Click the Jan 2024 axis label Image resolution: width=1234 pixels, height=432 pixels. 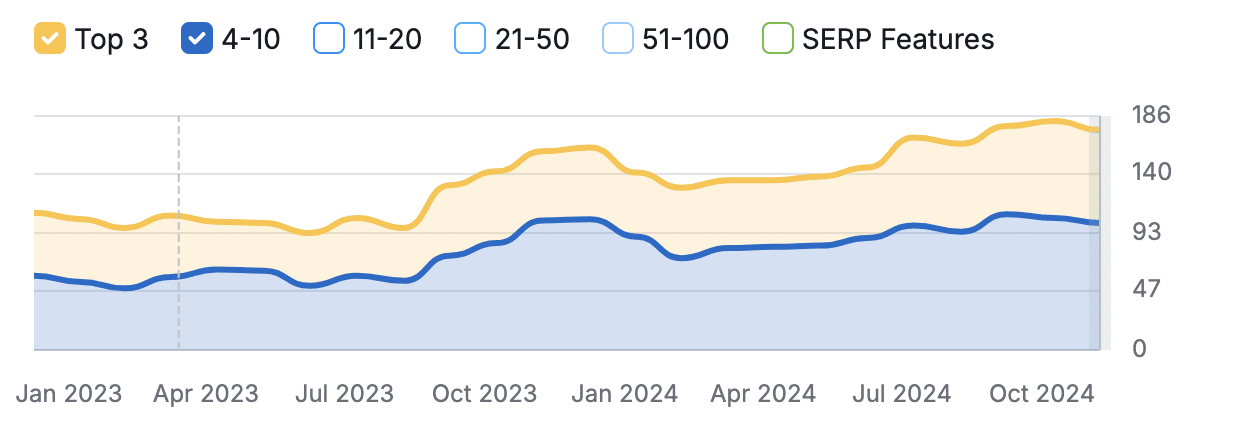(624, 394)
